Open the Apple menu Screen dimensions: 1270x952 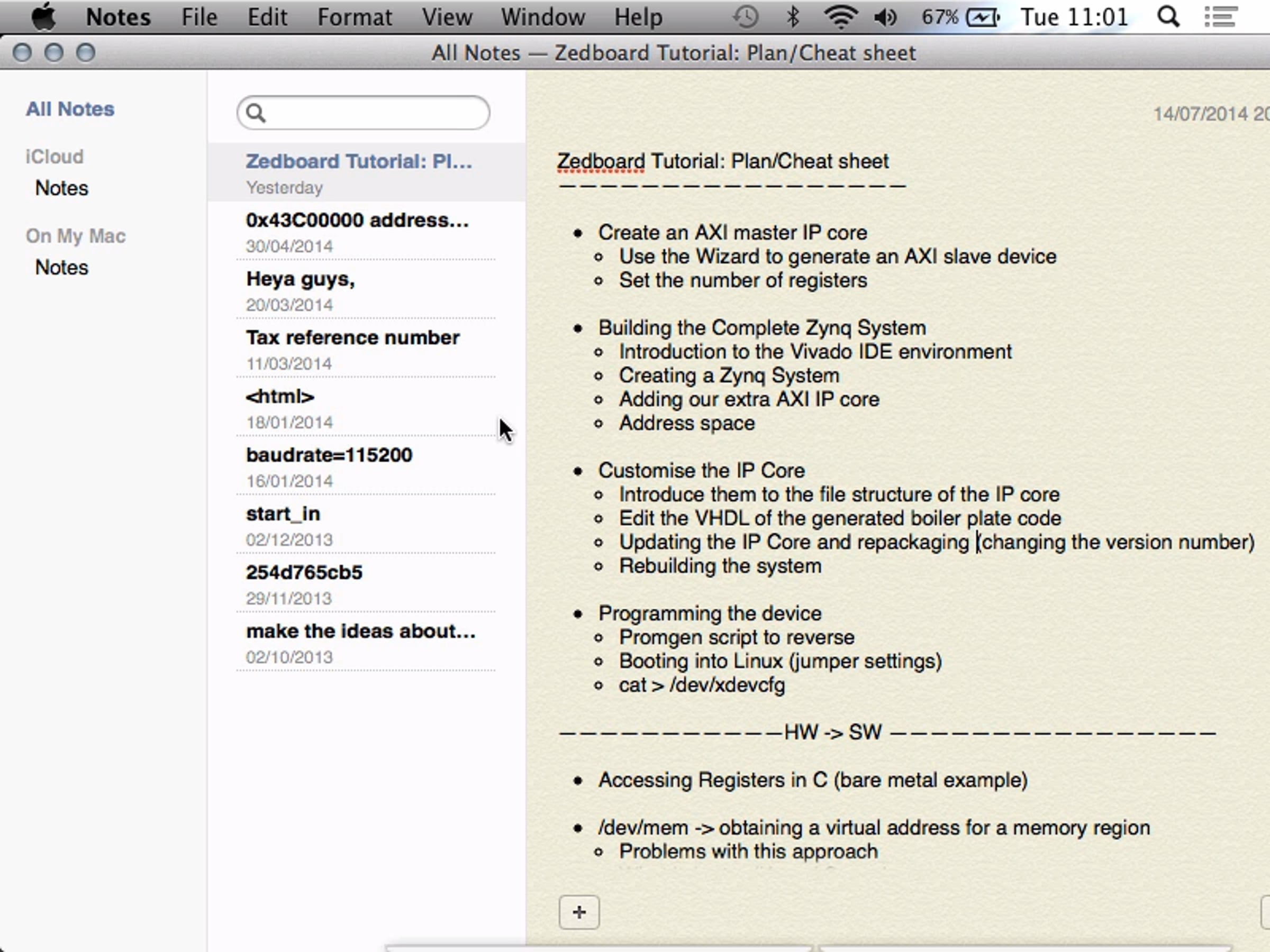(43, 17)
